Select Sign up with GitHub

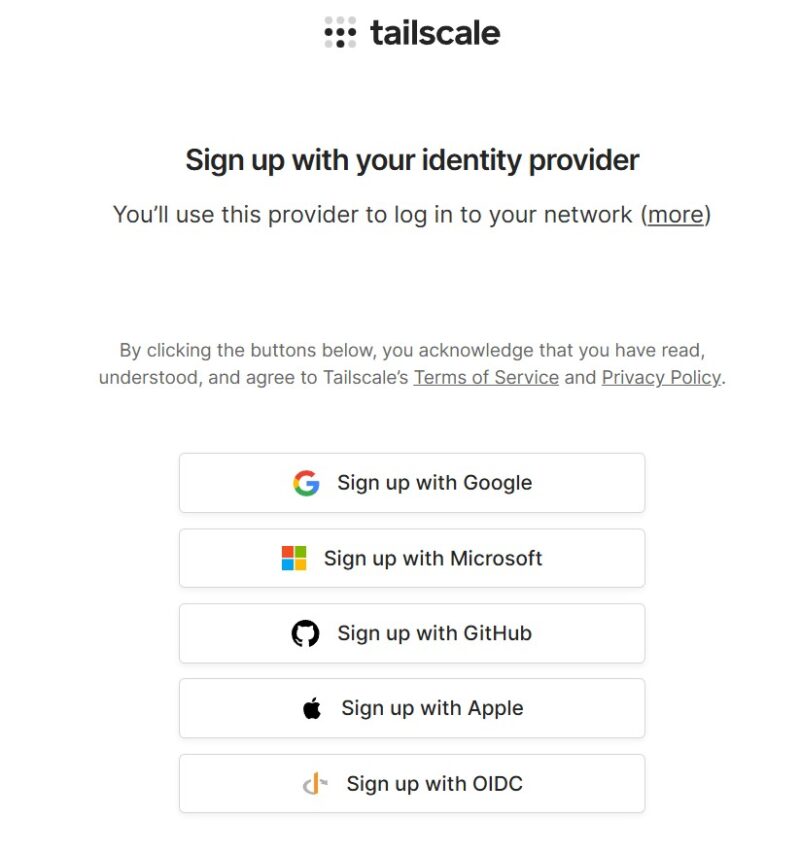412,634
